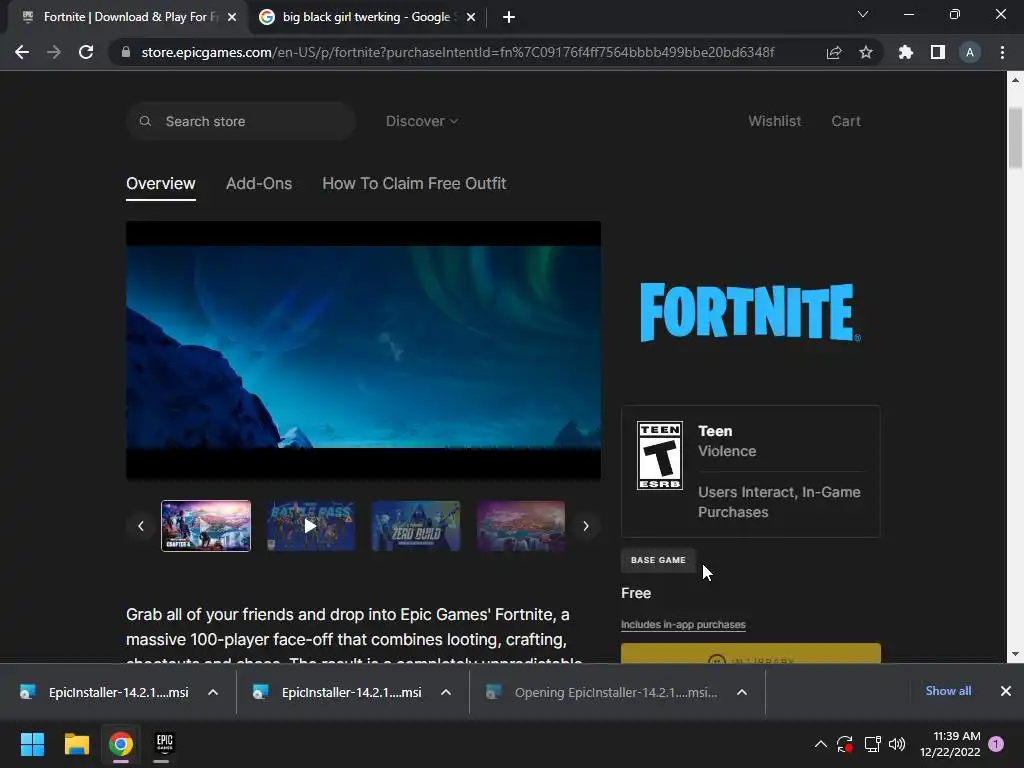Expand the Discover dropdown
1024x768 pixels.
click(x=422, y=121)
